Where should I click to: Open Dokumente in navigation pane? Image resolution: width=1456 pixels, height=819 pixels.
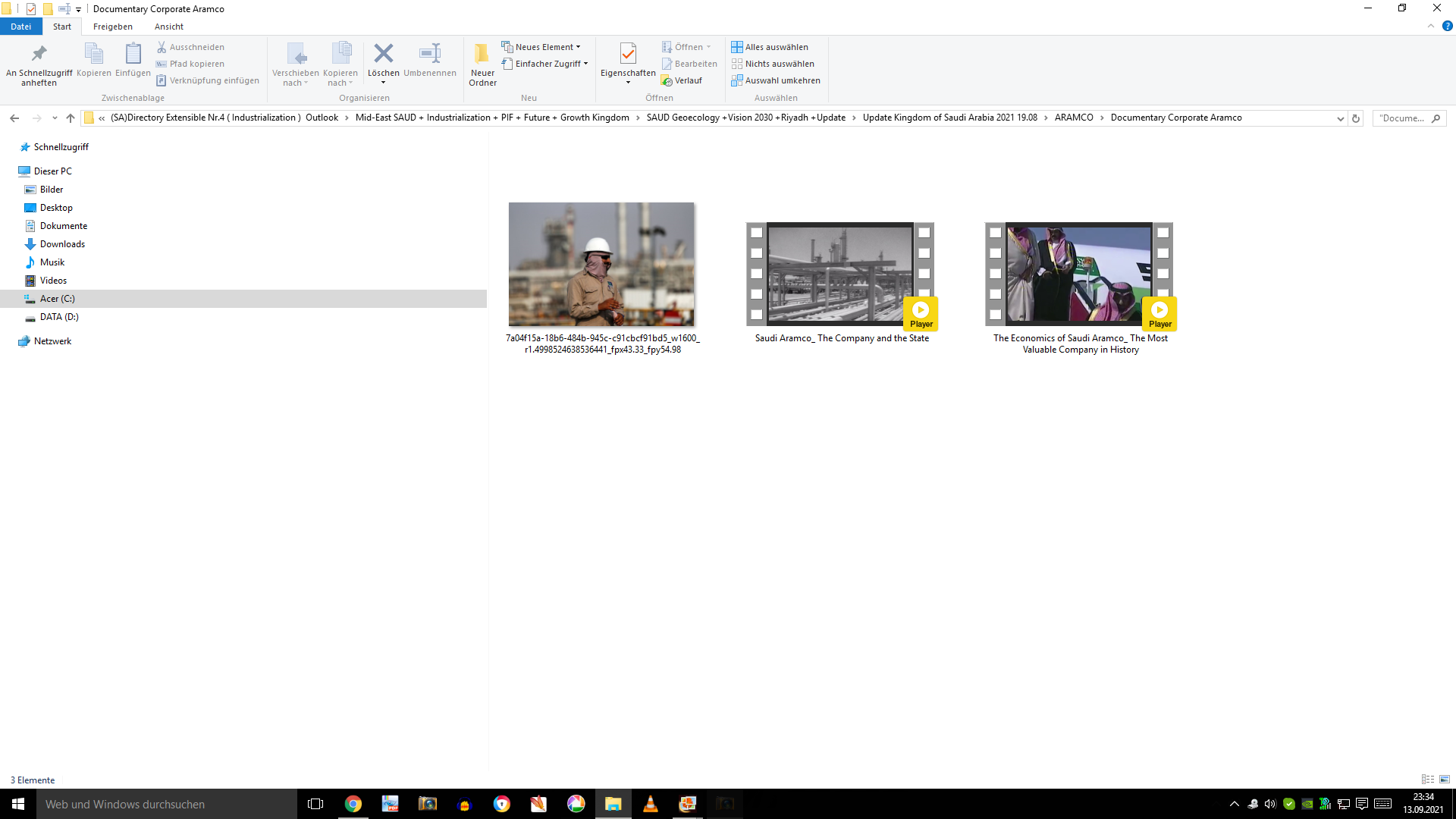[x=64, y=226]
